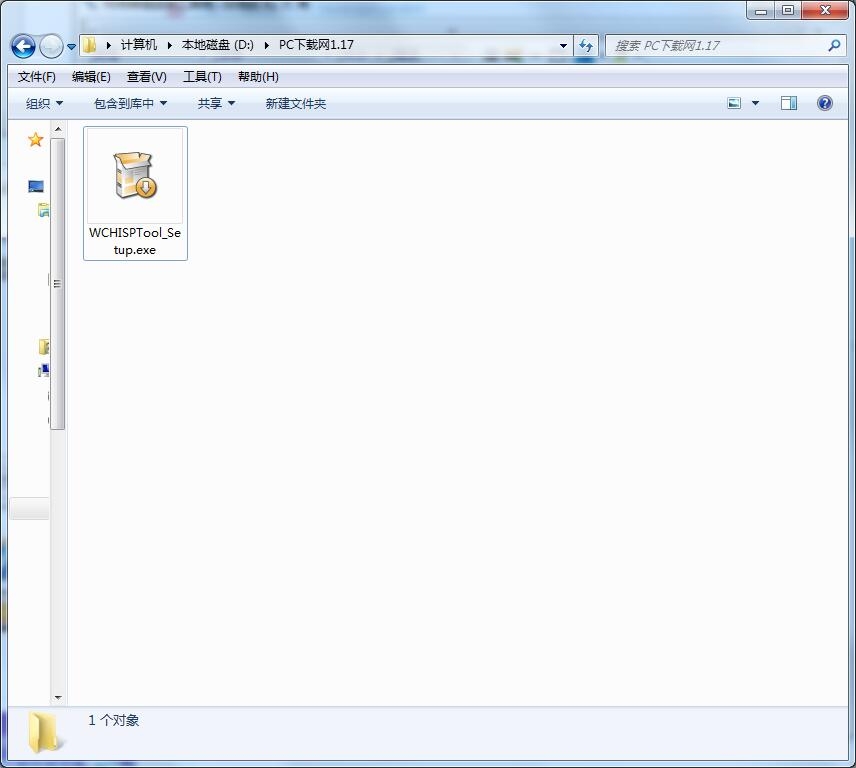Screen dimensions: 856x768
Task: Click the WCHISPTool_Setup.exe file name
Action: point(135,241)
